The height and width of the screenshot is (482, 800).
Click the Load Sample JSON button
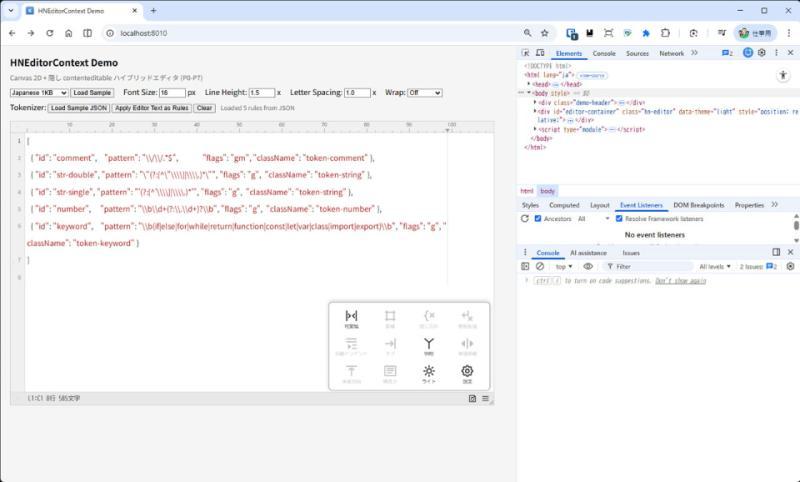pos(79,108)
